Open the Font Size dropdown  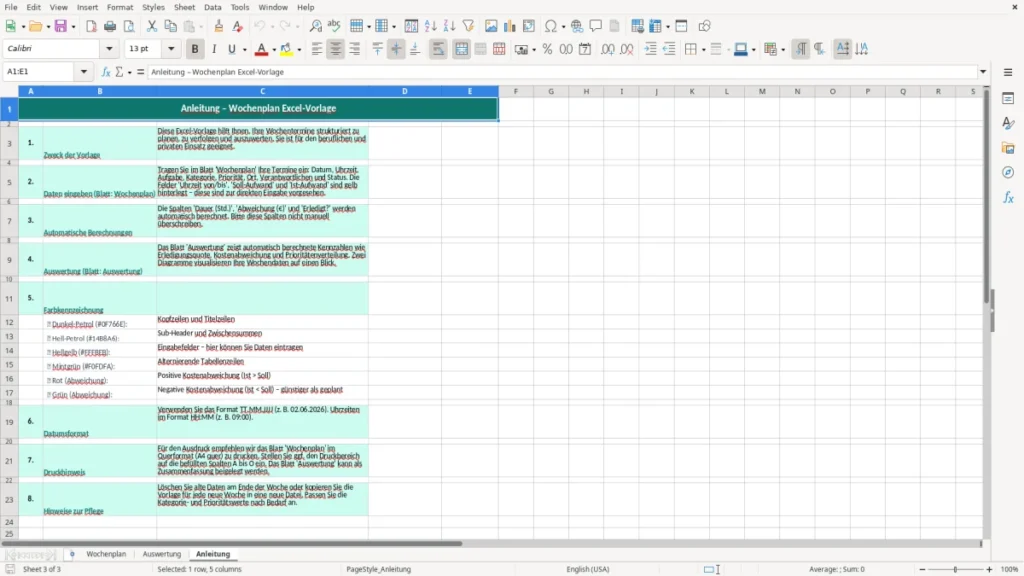[171, 48]
